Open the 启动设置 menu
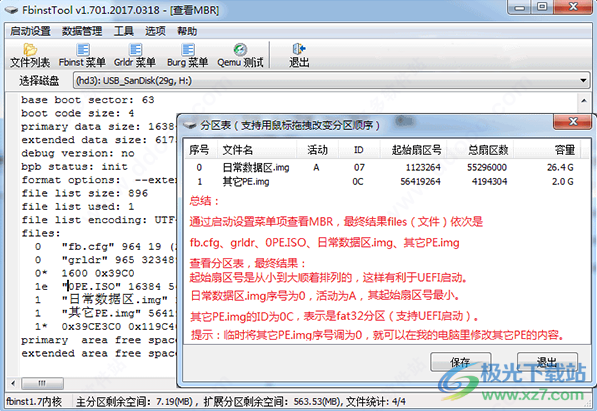597x411 pixels. tap(30, 31)
